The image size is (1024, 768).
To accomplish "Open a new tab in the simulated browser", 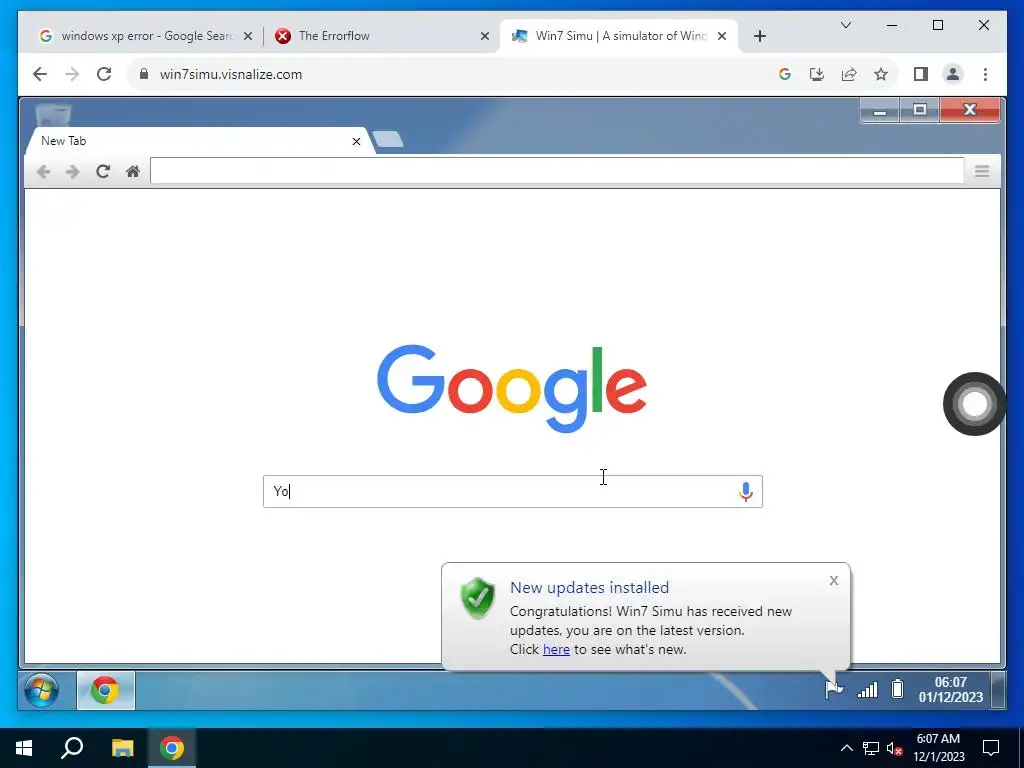I will point(388,139).
